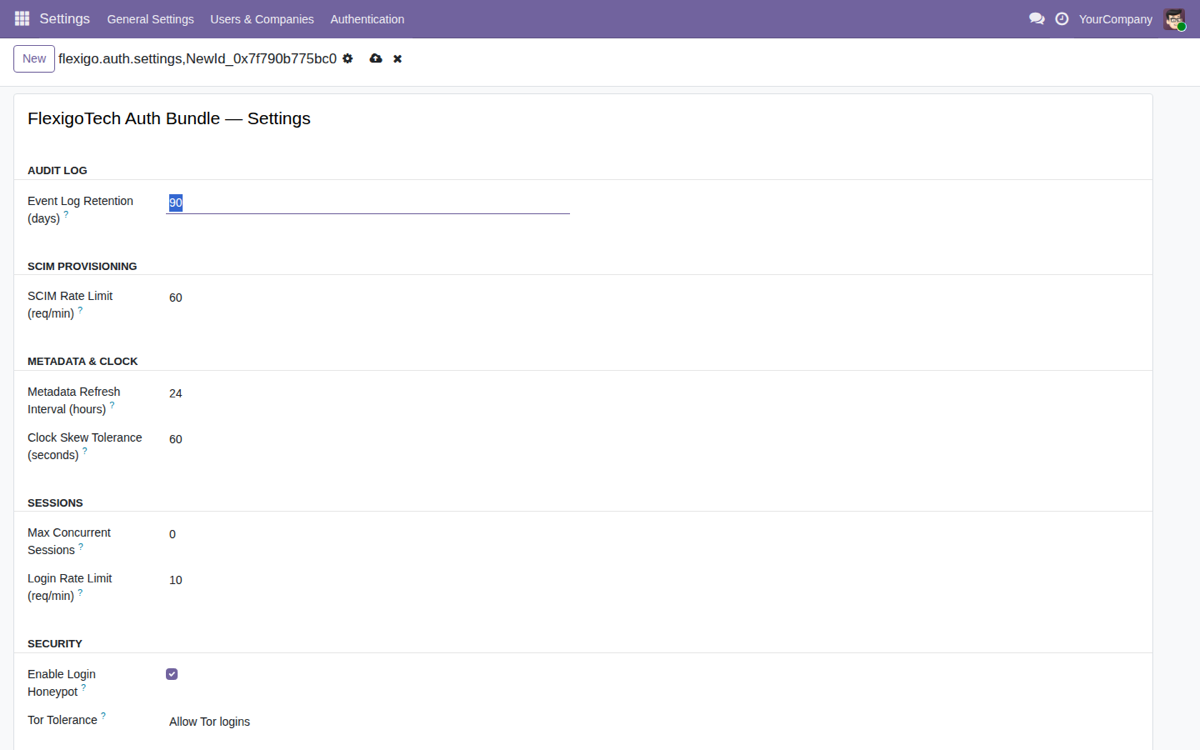Show help tooltip for Login Rate Limit
The width and height of the screenshot is (1200, 750).
point(80,593)
